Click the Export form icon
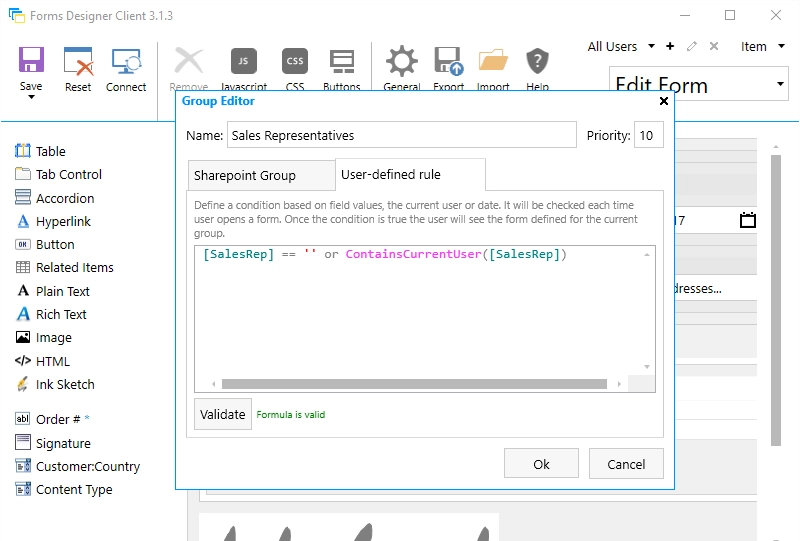Image resolution: width=800 pixels, height=541 pixels. [448, 62]
